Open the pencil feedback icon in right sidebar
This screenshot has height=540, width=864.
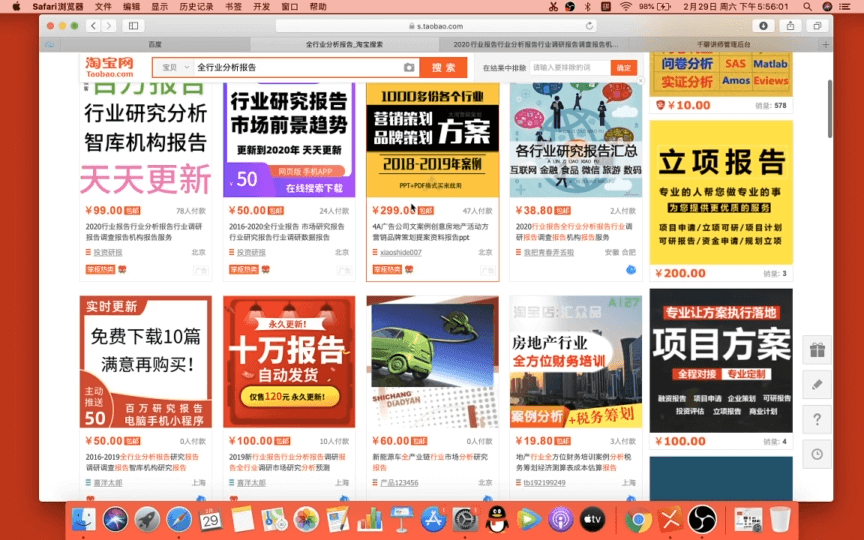[817, 385]
